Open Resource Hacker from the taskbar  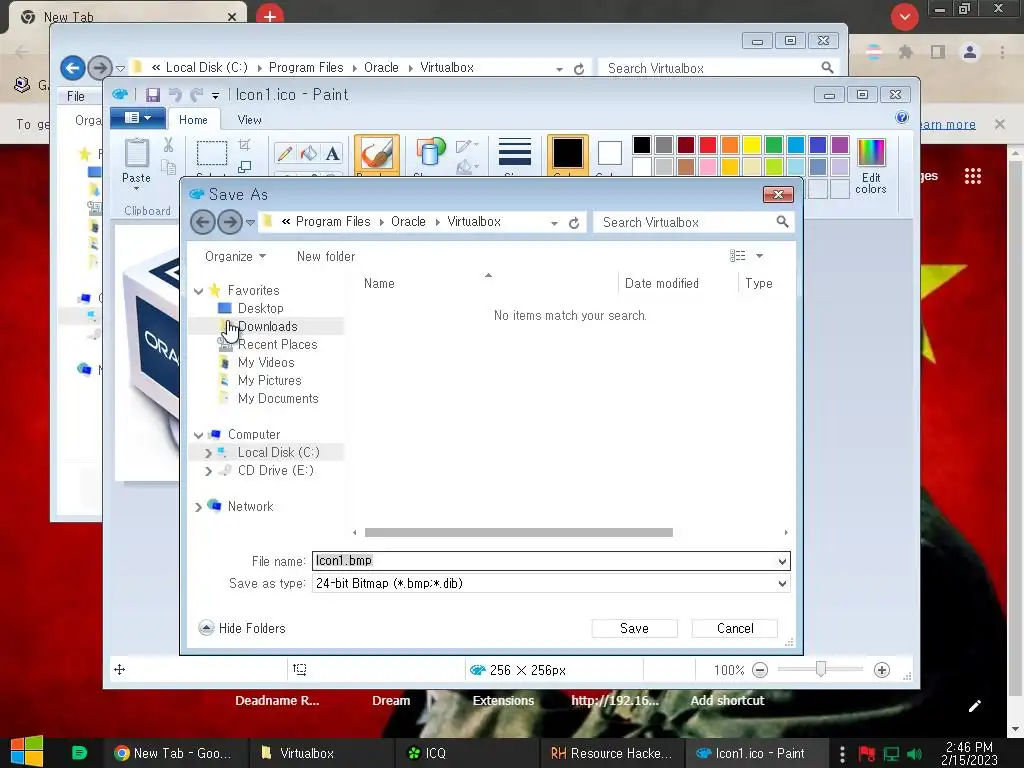(611, 753)
